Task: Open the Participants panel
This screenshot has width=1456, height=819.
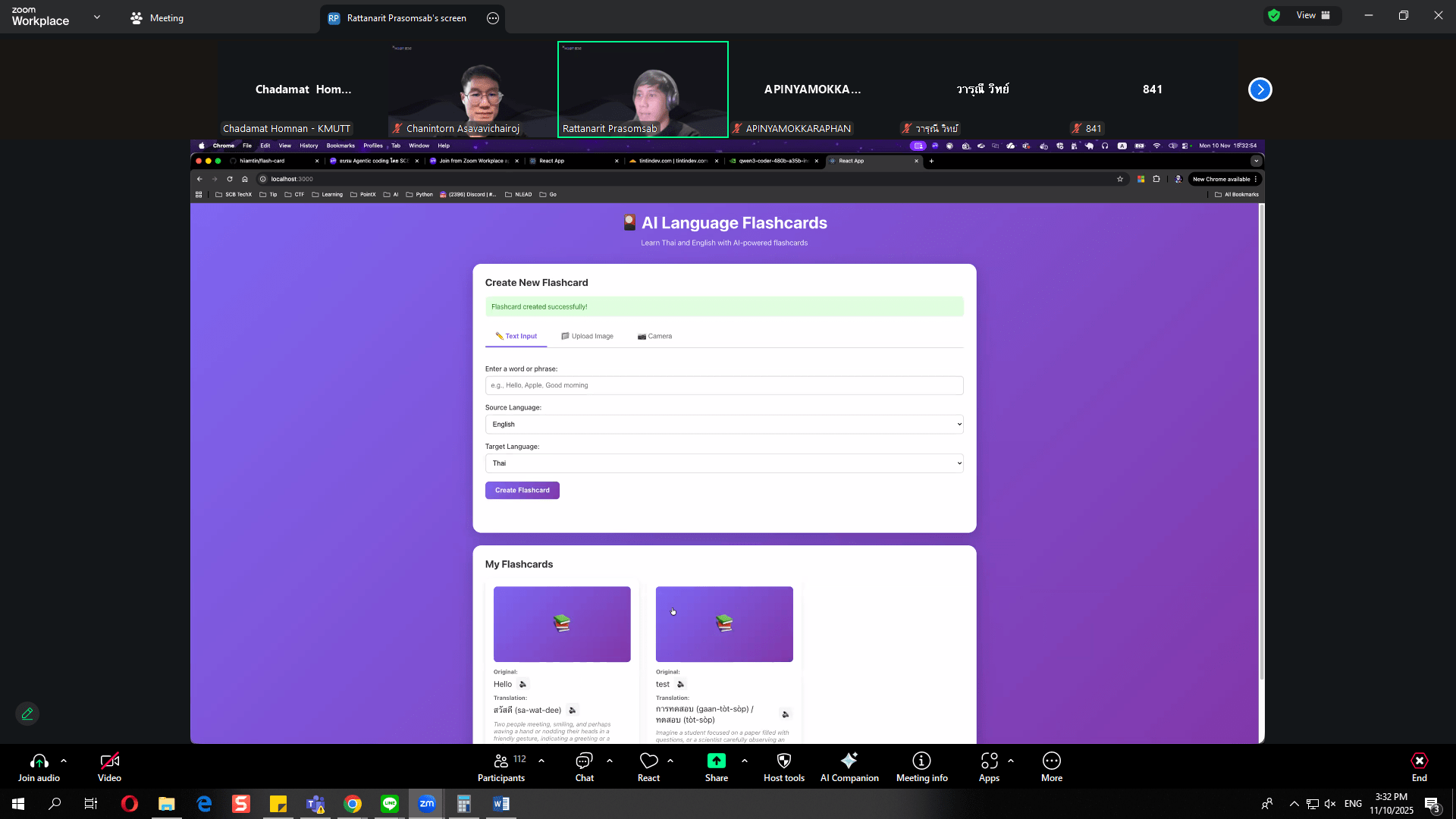Action: coord(501,766)
